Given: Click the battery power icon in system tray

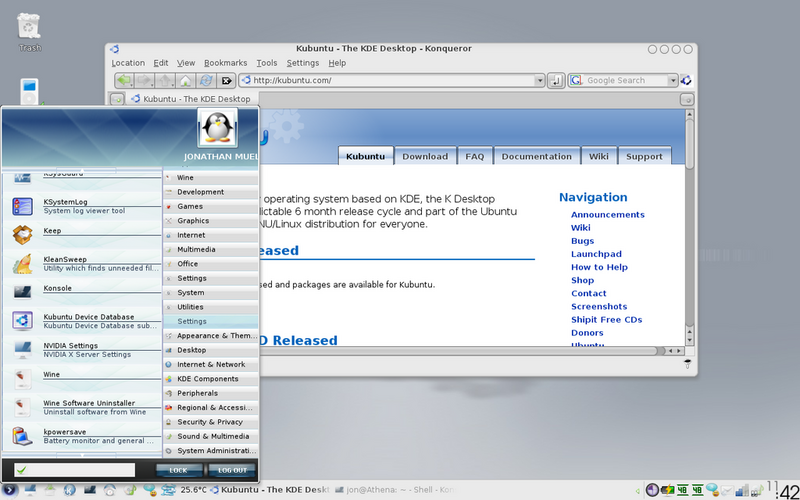Looking at the screenshot, I should pos(666,490).
